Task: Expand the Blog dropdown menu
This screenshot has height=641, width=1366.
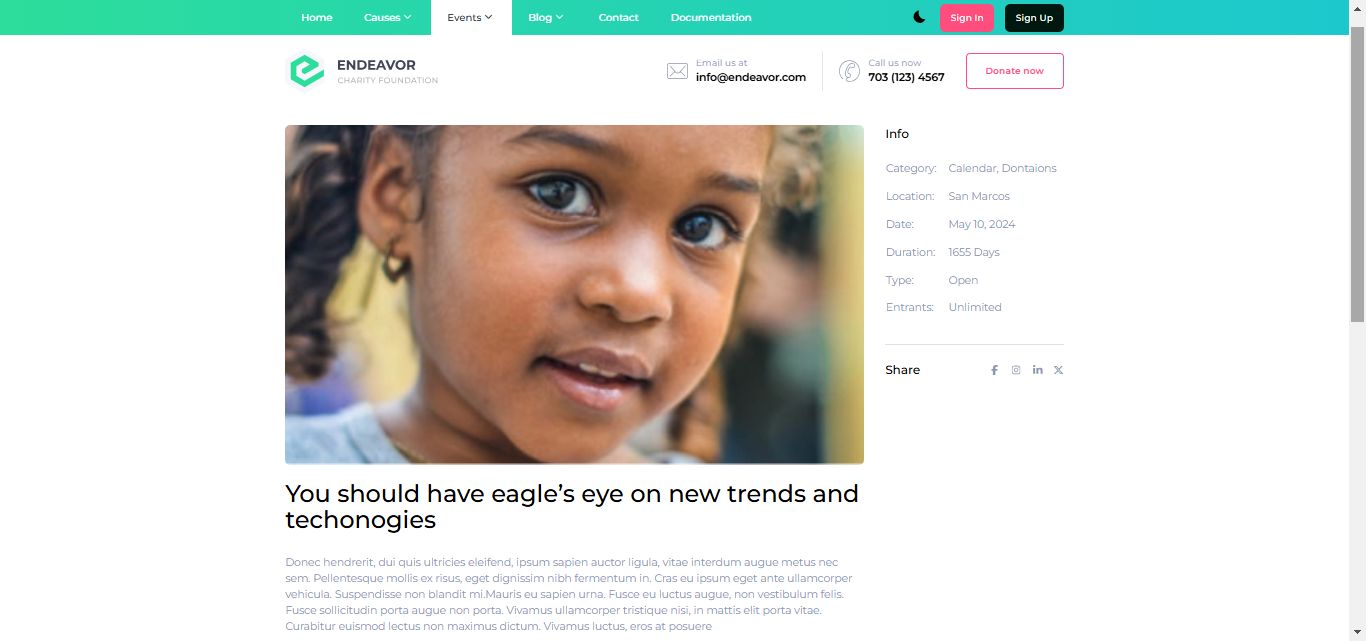Action: [546, 17]
